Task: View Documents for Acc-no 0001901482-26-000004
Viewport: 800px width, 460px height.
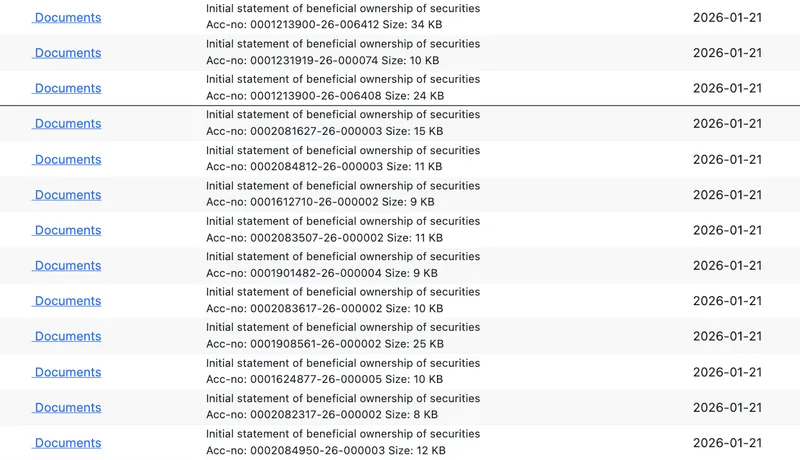Action: point(67,266)
